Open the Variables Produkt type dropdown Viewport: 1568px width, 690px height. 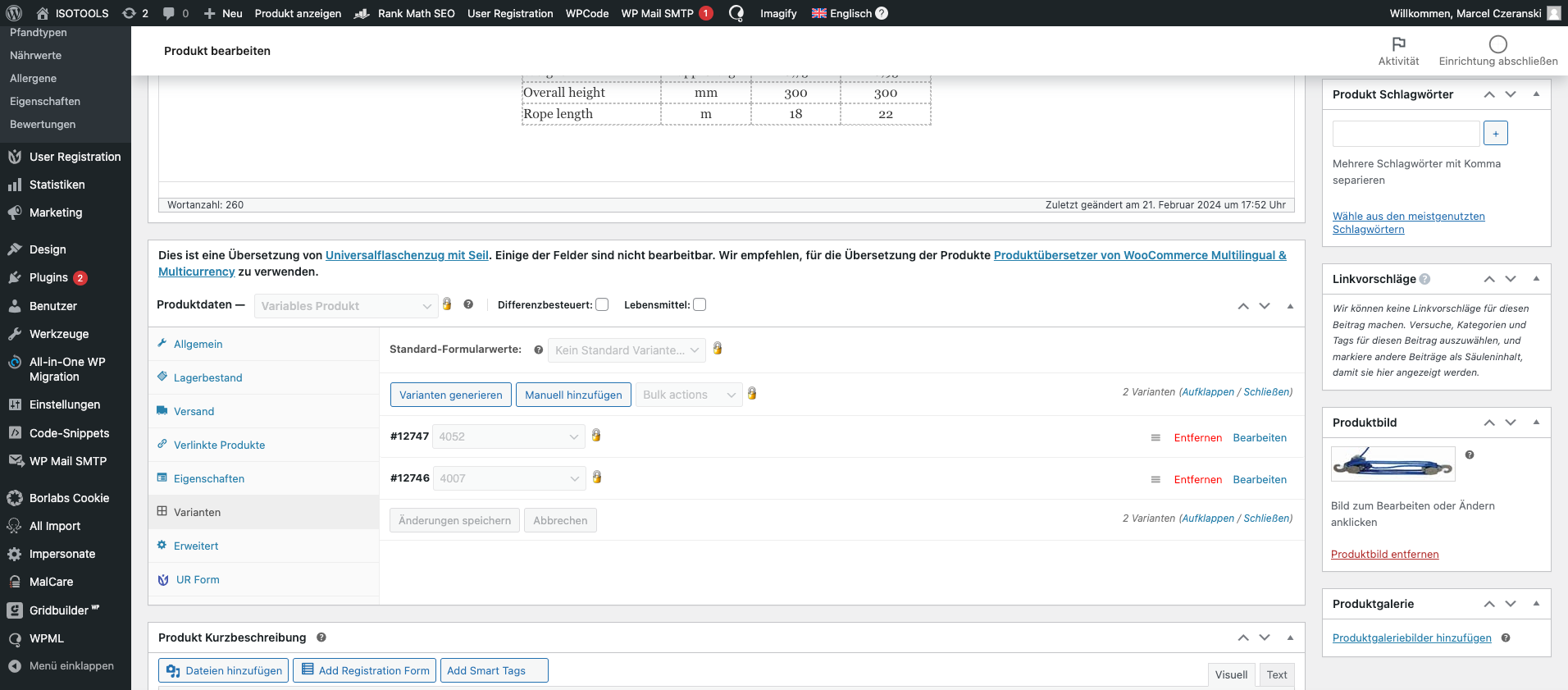pos(346,306)
